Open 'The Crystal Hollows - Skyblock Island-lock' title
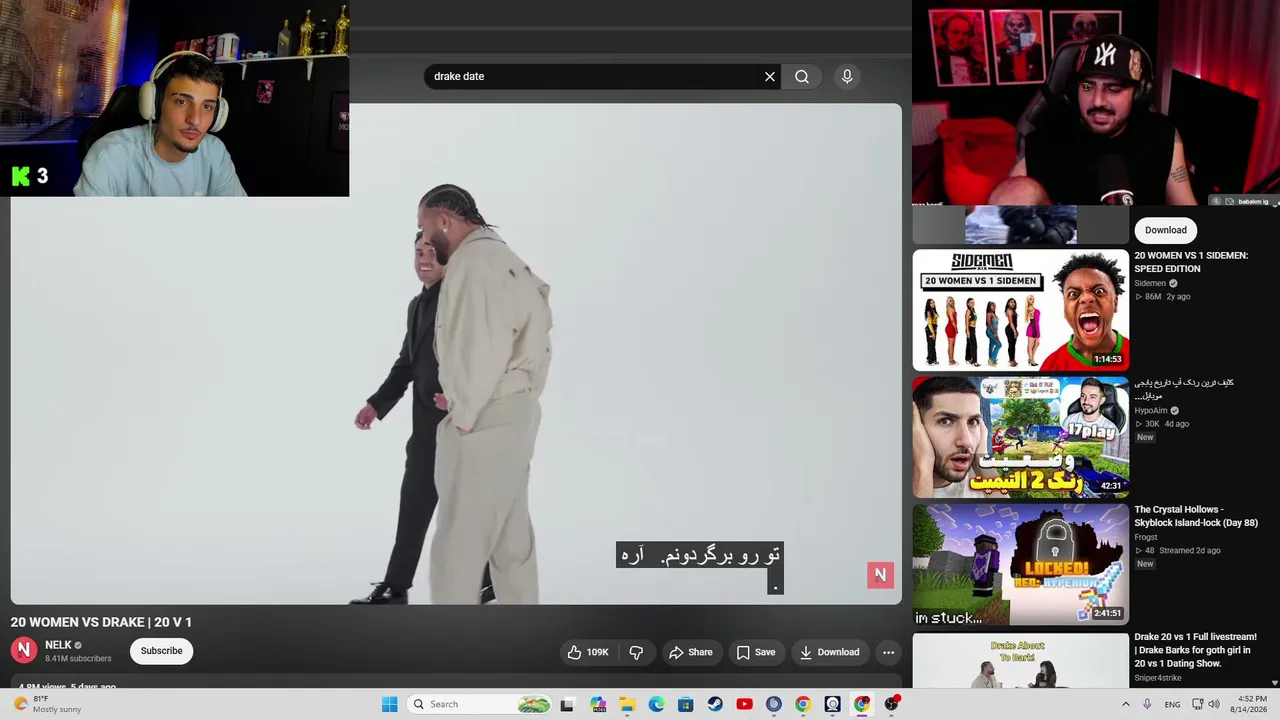 click(1196, 516)
